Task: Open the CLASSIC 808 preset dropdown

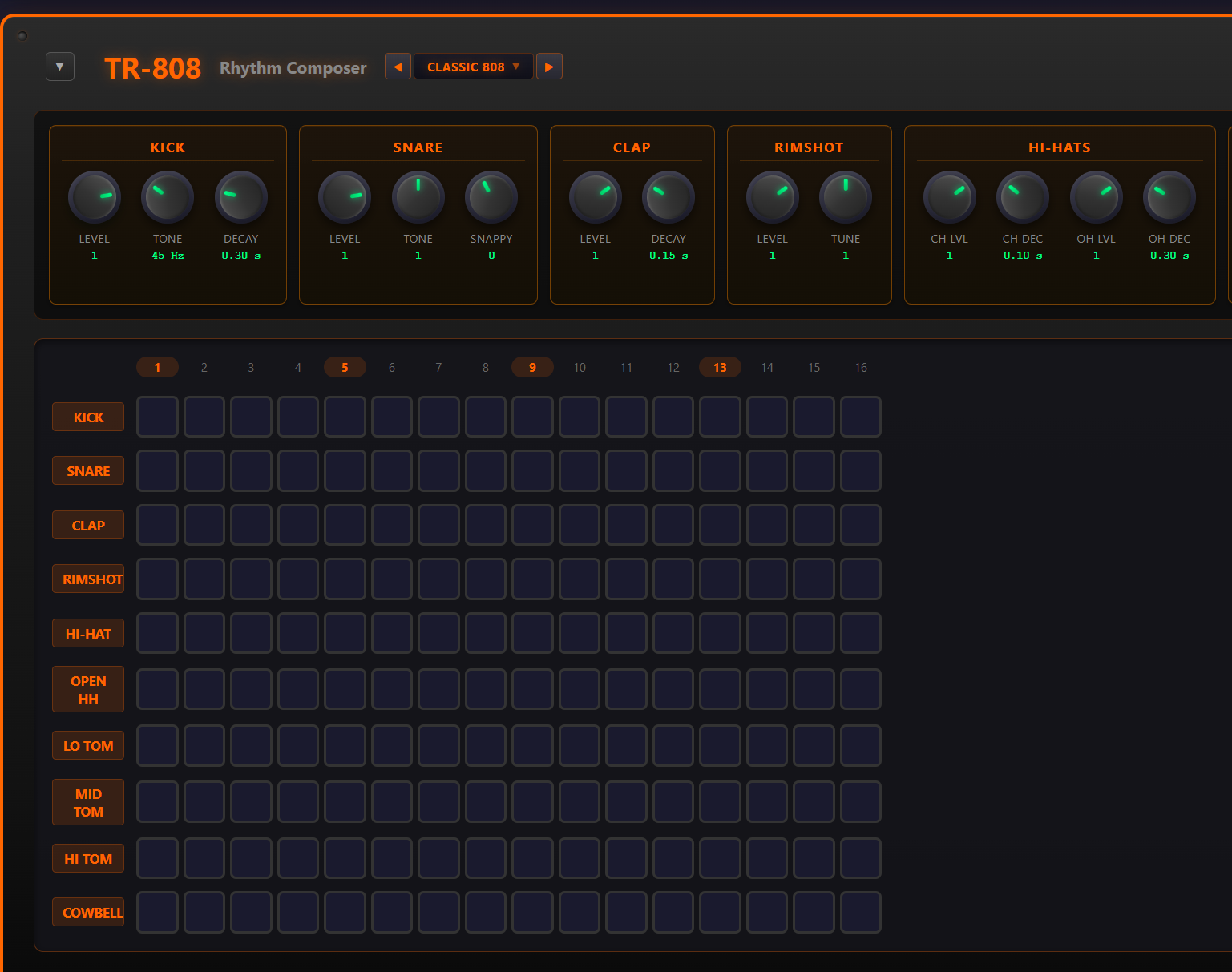Action: (473, 67)
